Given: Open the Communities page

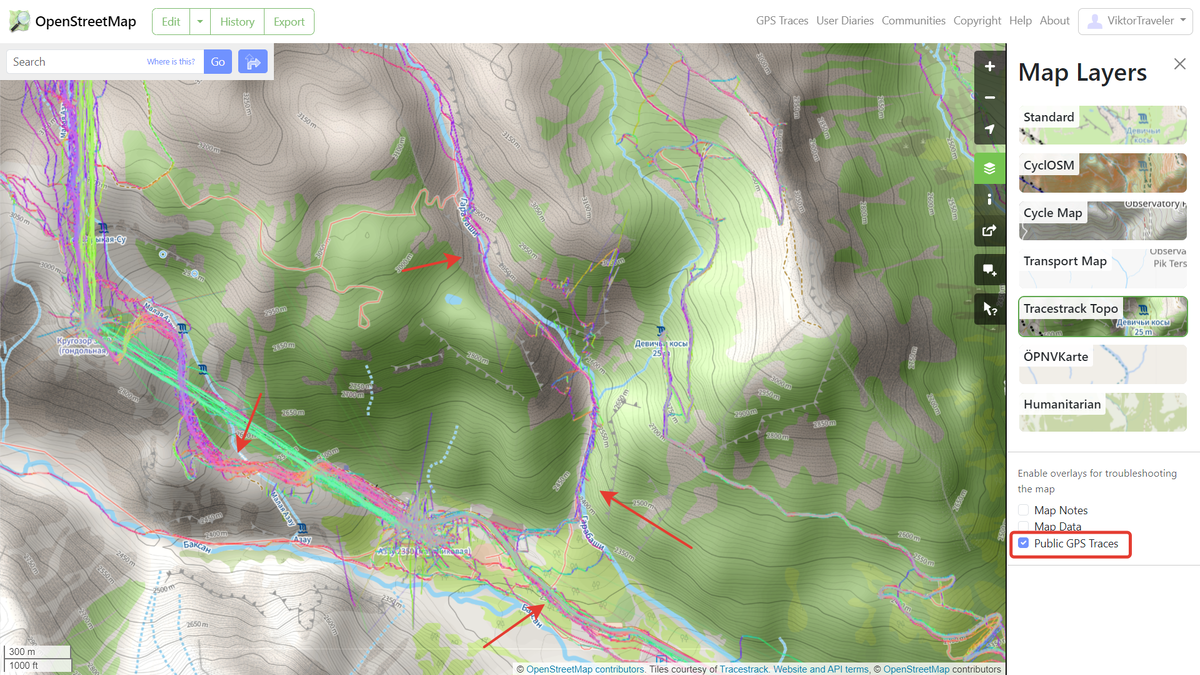Looking at the screenshot, I should point(914,21).
